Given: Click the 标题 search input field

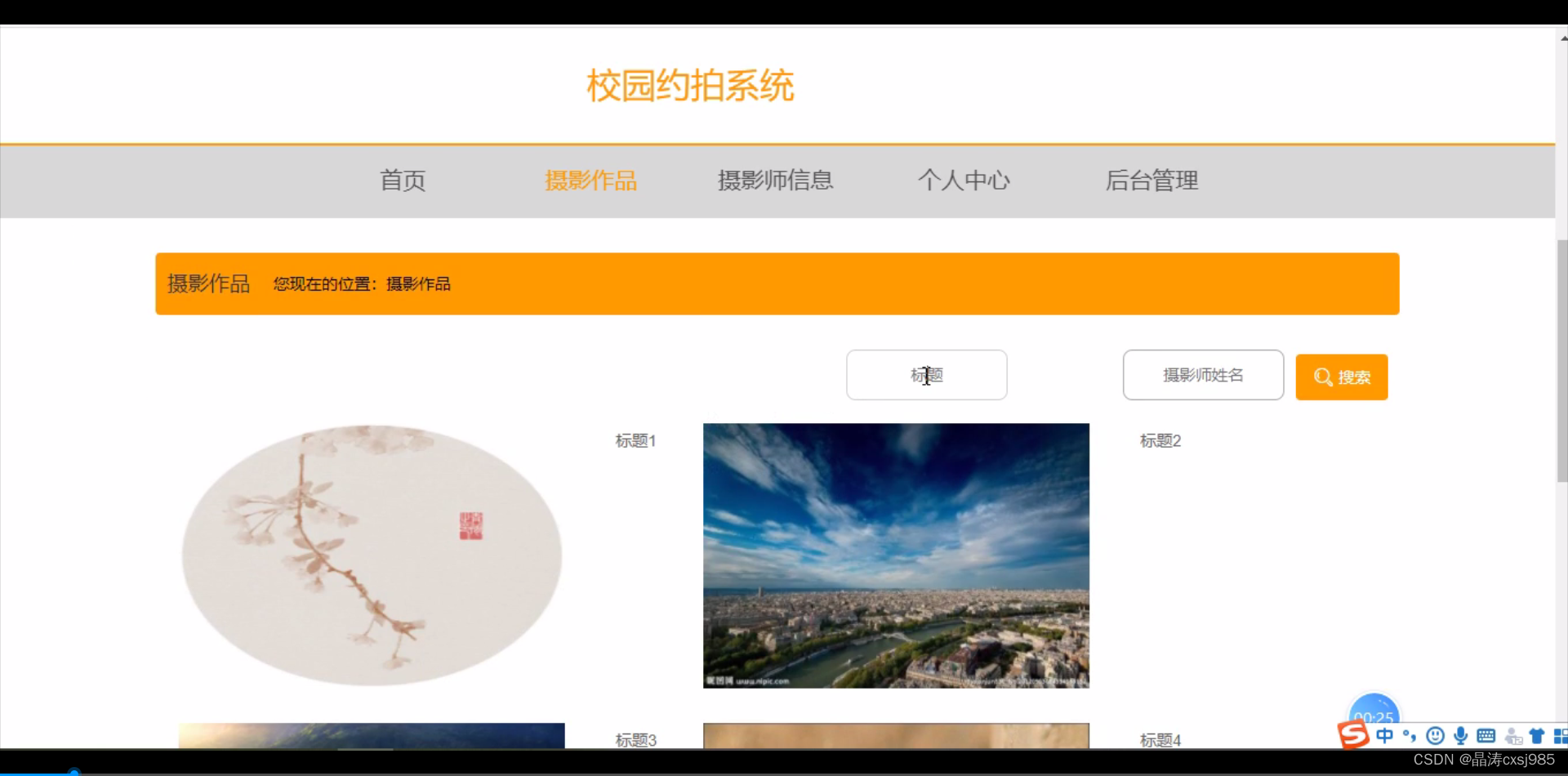Looking at the screenshot, I should [926, 374].
